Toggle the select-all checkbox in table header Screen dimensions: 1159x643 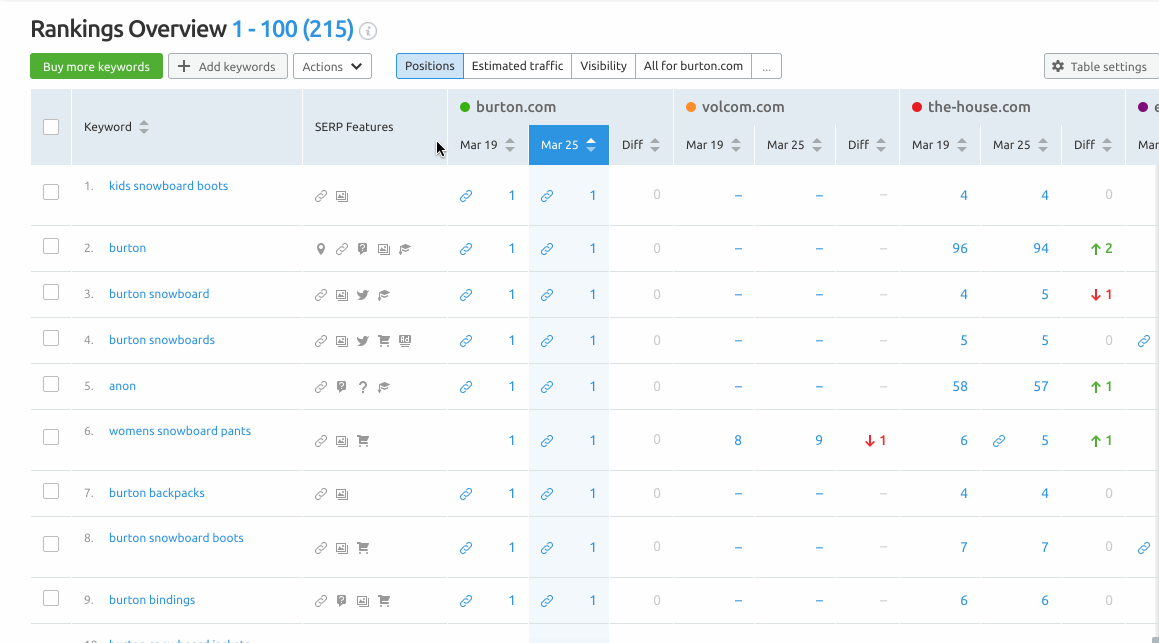point(51,127)
